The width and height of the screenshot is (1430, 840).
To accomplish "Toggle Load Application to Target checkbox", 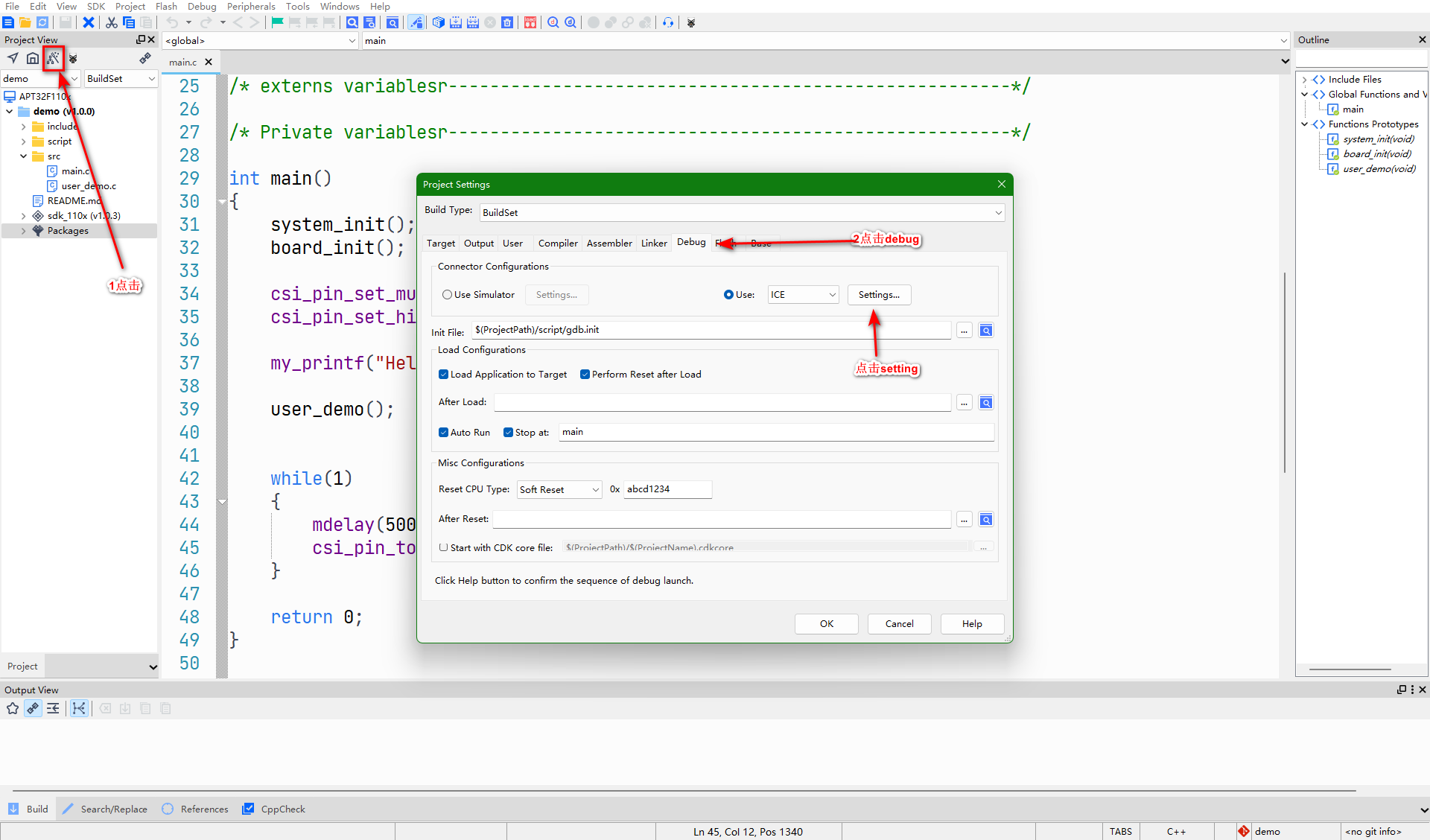I will [x=443, y=375].
